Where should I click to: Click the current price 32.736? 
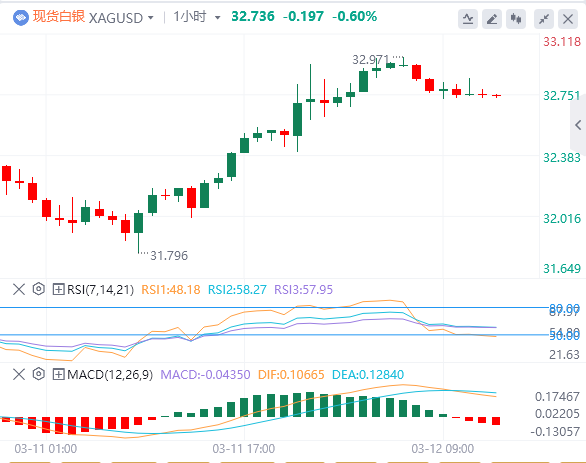tap(253, 16)
